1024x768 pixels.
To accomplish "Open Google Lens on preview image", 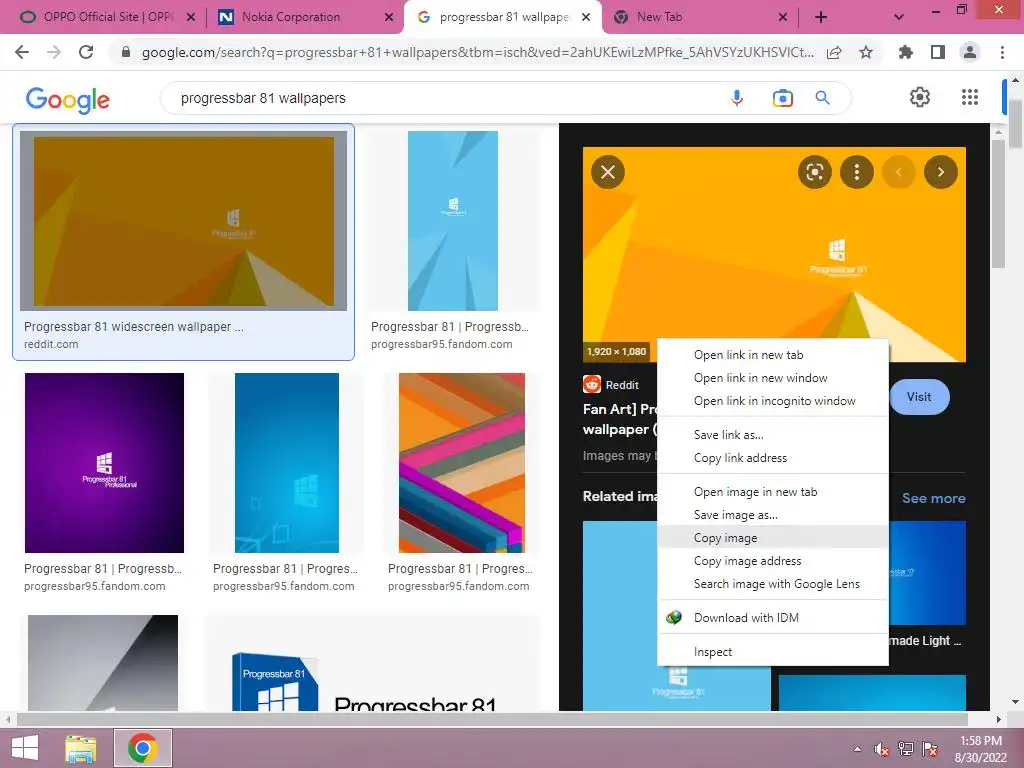I will 814,172.
